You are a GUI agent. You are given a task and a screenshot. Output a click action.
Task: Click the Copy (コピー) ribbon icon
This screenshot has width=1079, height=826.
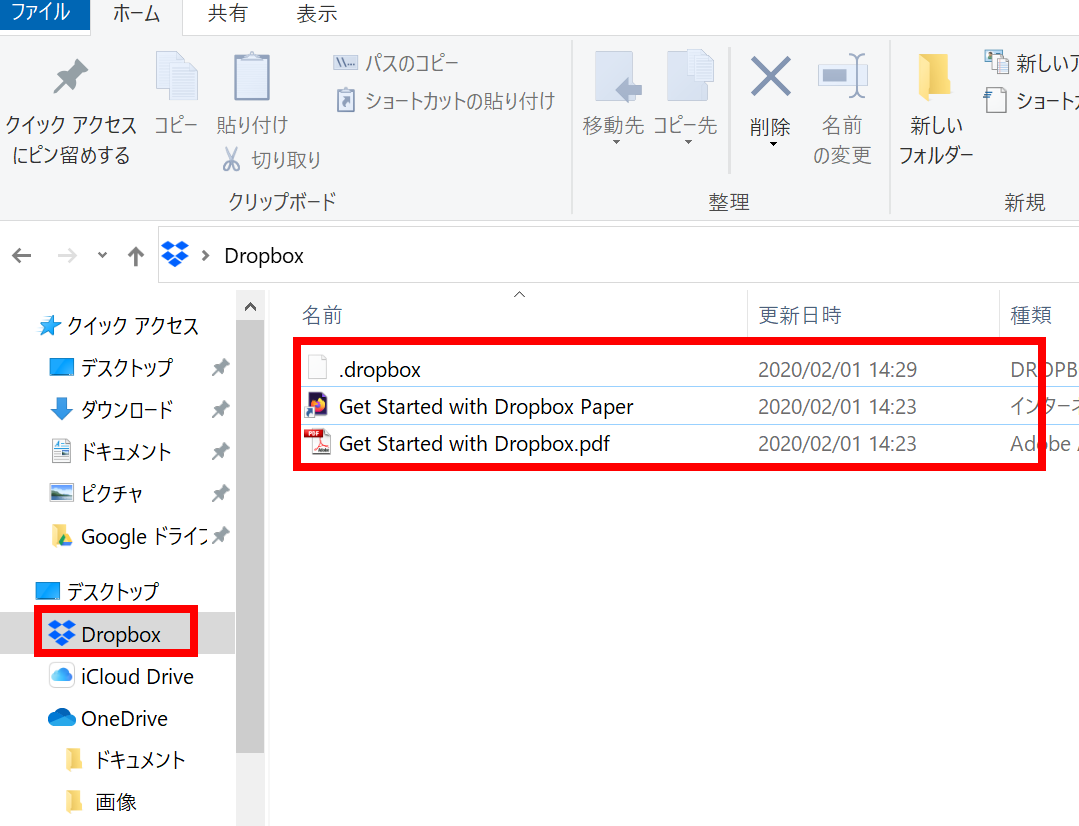[177, 76]
